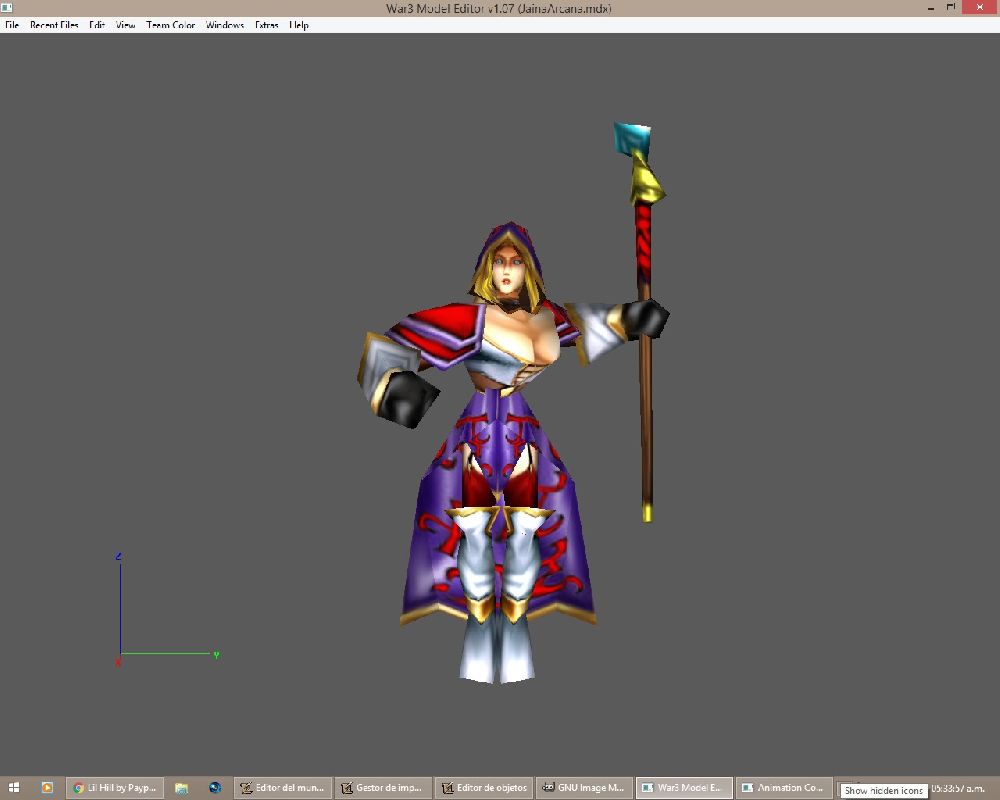Click the taskbar clock showing 05:33:57 a.m.
The width and height of the screenshot is (1000, 800).
(x=958, y=789)
